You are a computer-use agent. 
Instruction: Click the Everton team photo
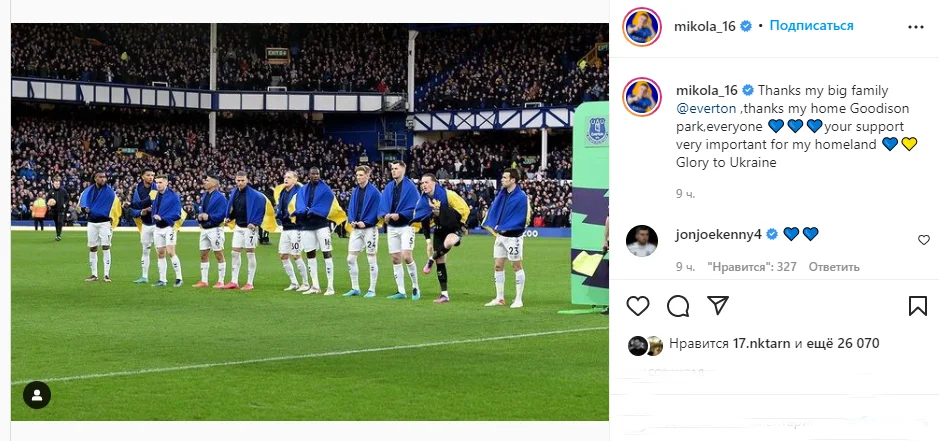click(309, 220)
